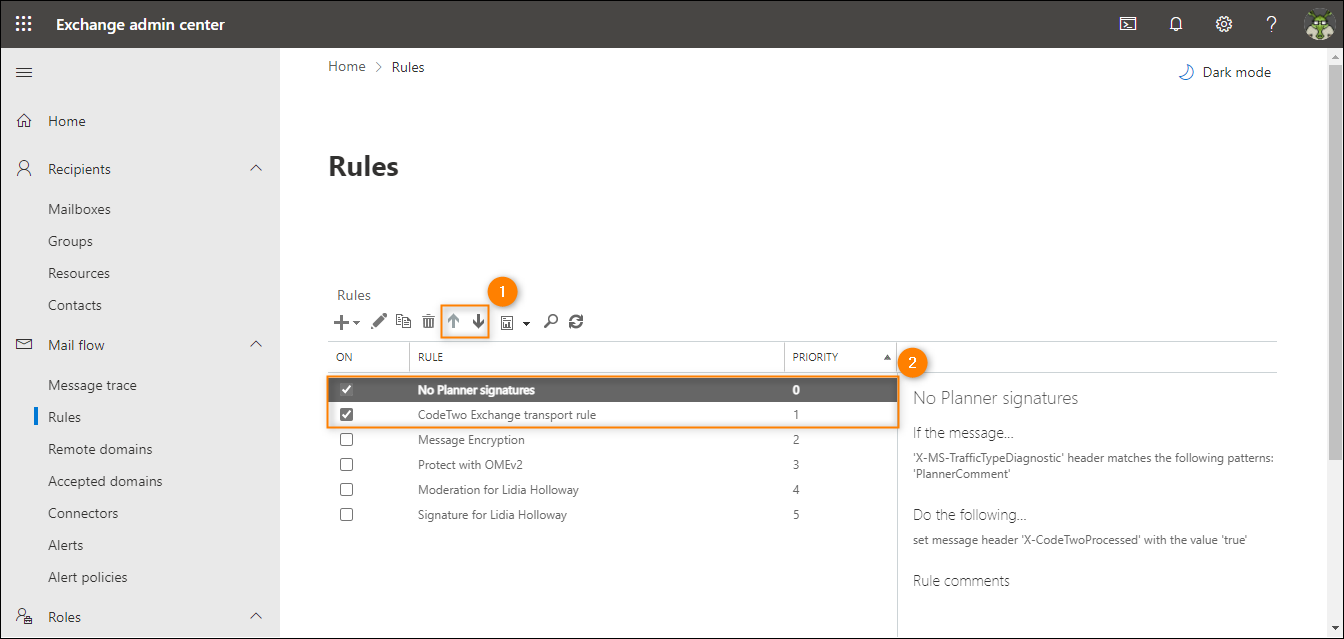Viewport: 1344px width, 639px height.
Task: Expand the Roles section
Action: [x=257, y=616]
